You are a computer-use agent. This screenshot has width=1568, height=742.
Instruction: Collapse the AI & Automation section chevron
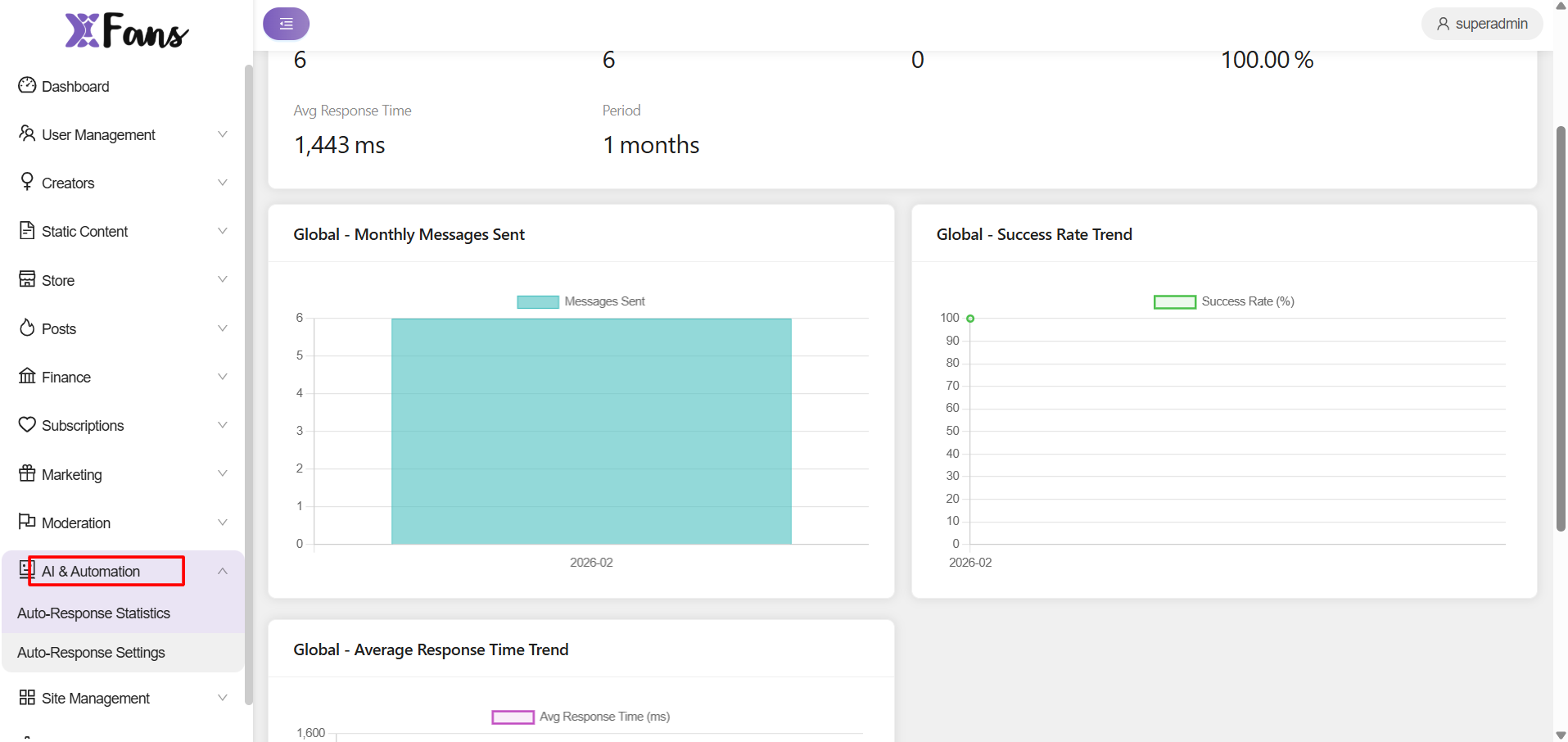click(222, 571)
